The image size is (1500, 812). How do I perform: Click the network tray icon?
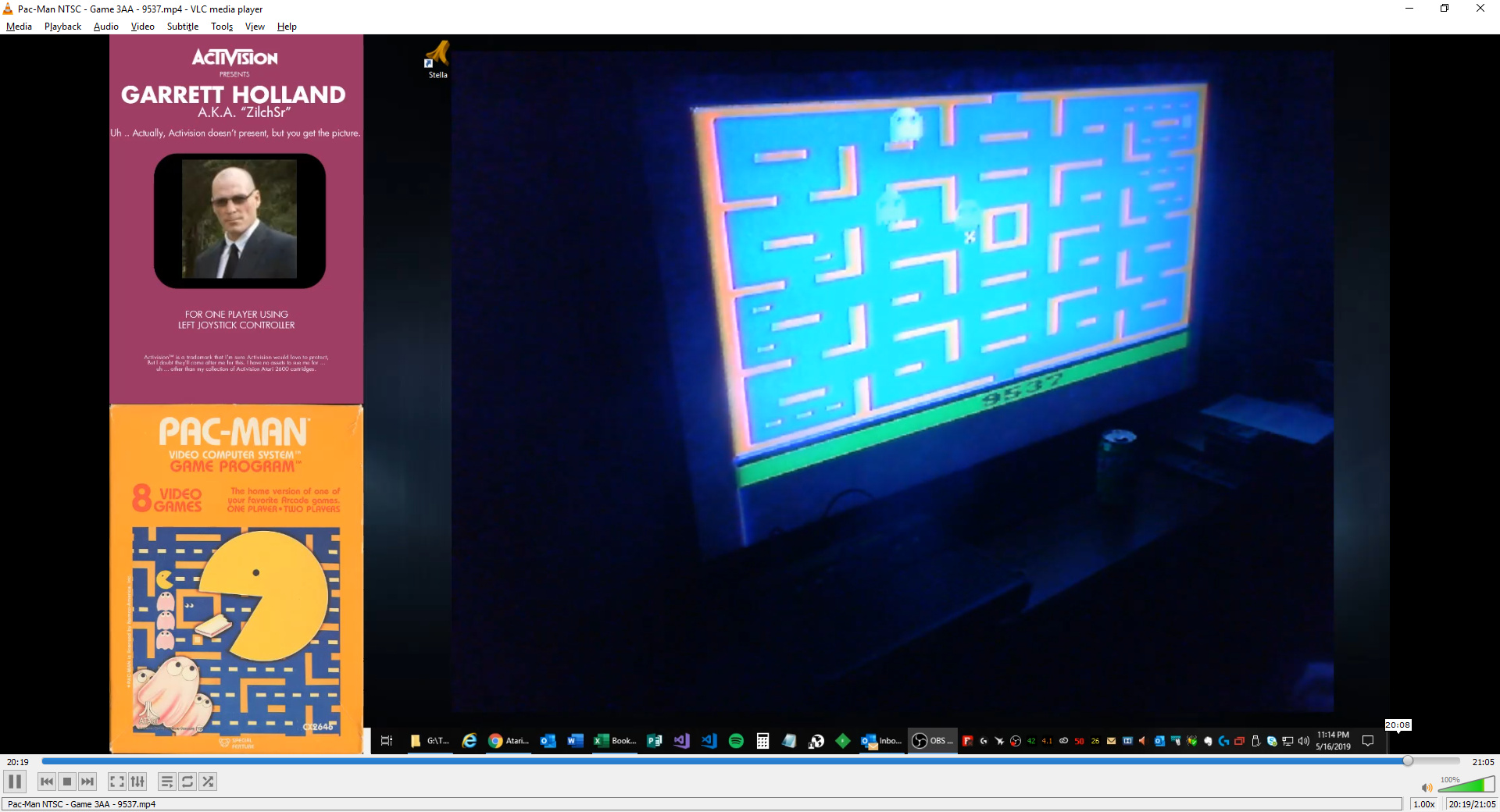[x=1287, y=741]
